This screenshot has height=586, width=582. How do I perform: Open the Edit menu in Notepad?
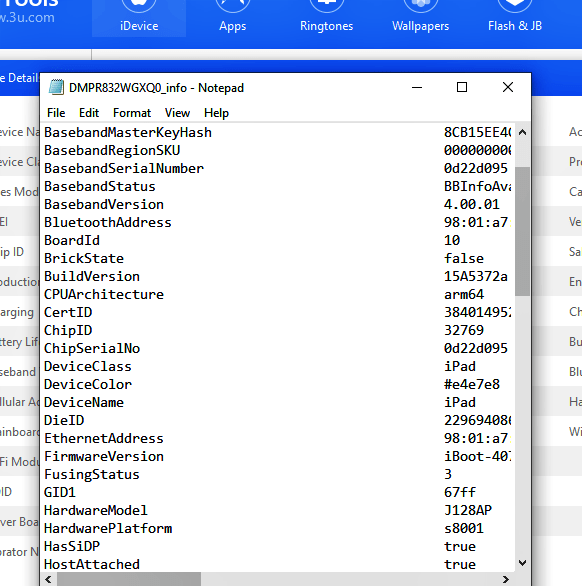[x=89, y=113]
